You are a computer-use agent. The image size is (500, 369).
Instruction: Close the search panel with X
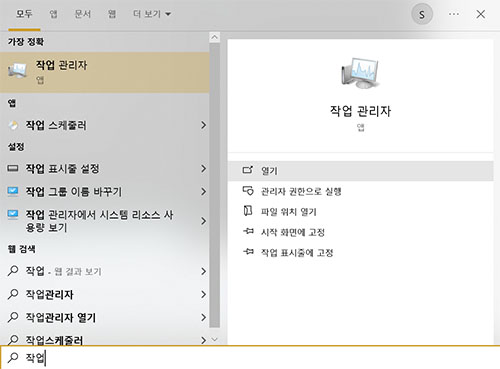pyautogui.click(x=481, y=14)
